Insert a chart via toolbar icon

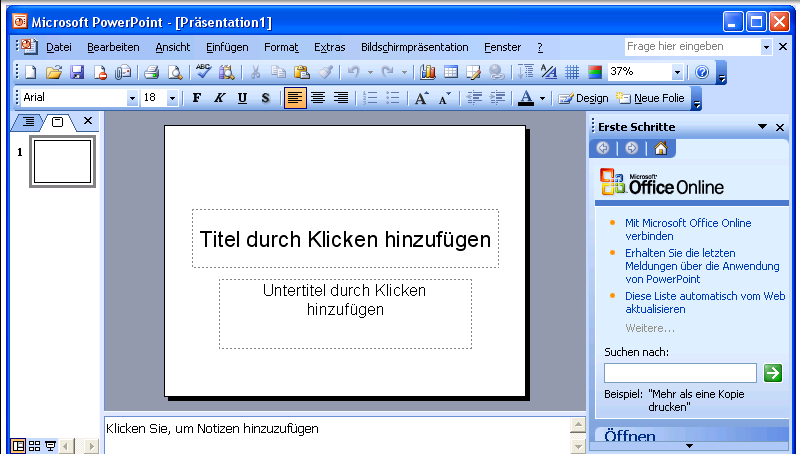point(428,72)
